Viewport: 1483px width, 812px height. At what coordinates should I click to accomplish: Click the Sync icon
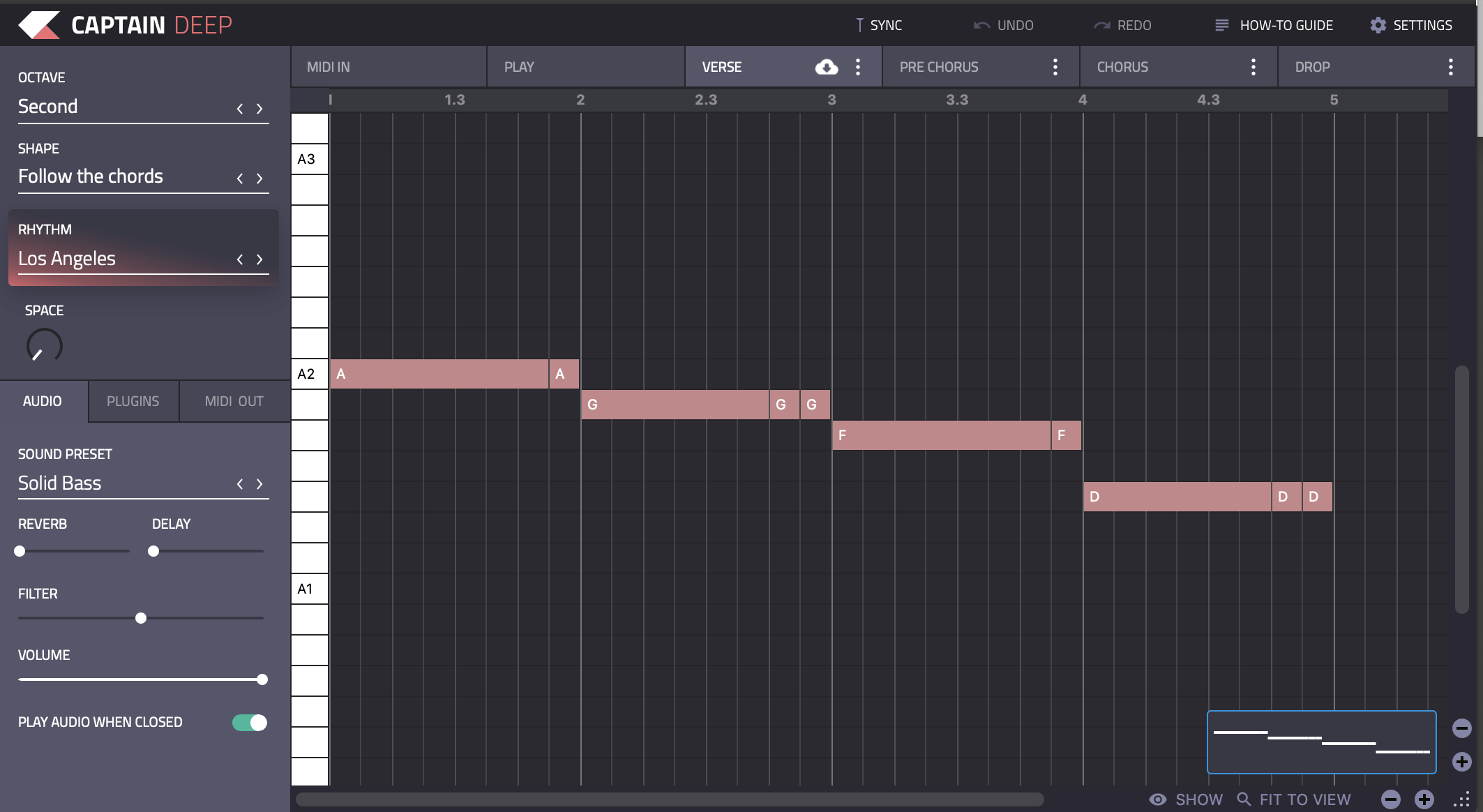click(859, 25)
